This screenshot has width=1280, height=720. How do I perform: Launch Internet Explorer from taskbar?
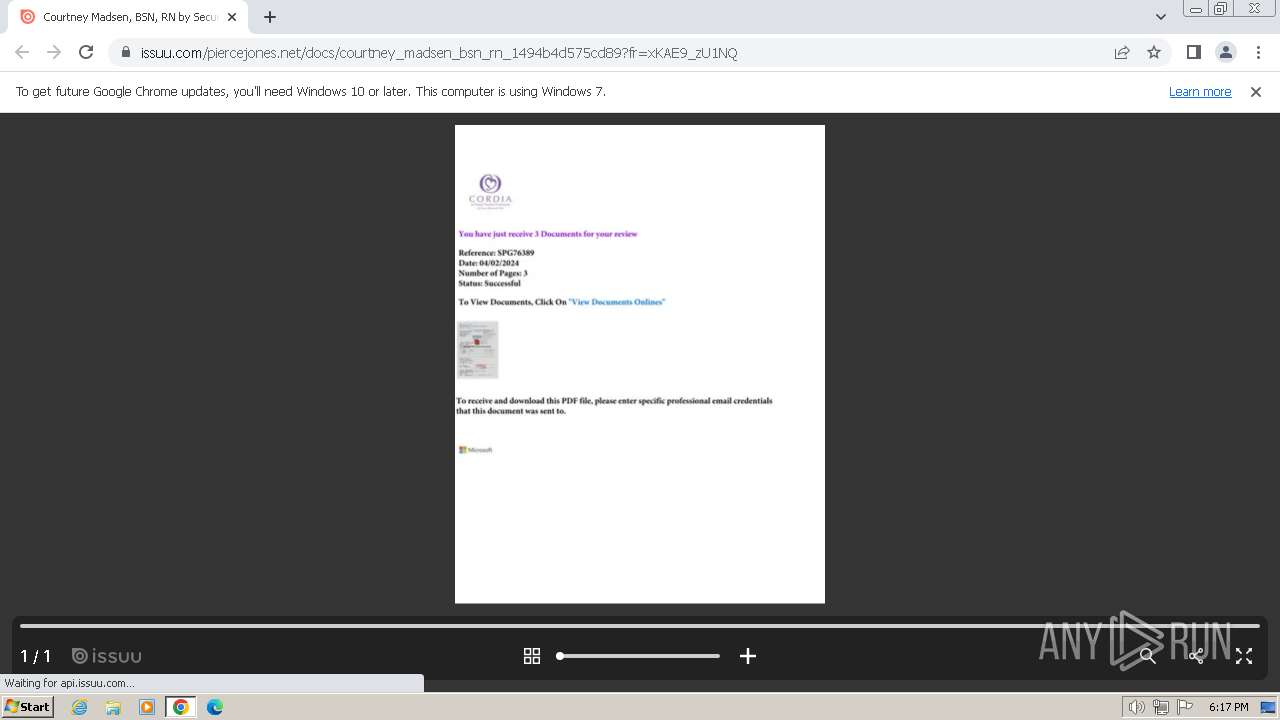pyautogui.click(x=80, y=707)
